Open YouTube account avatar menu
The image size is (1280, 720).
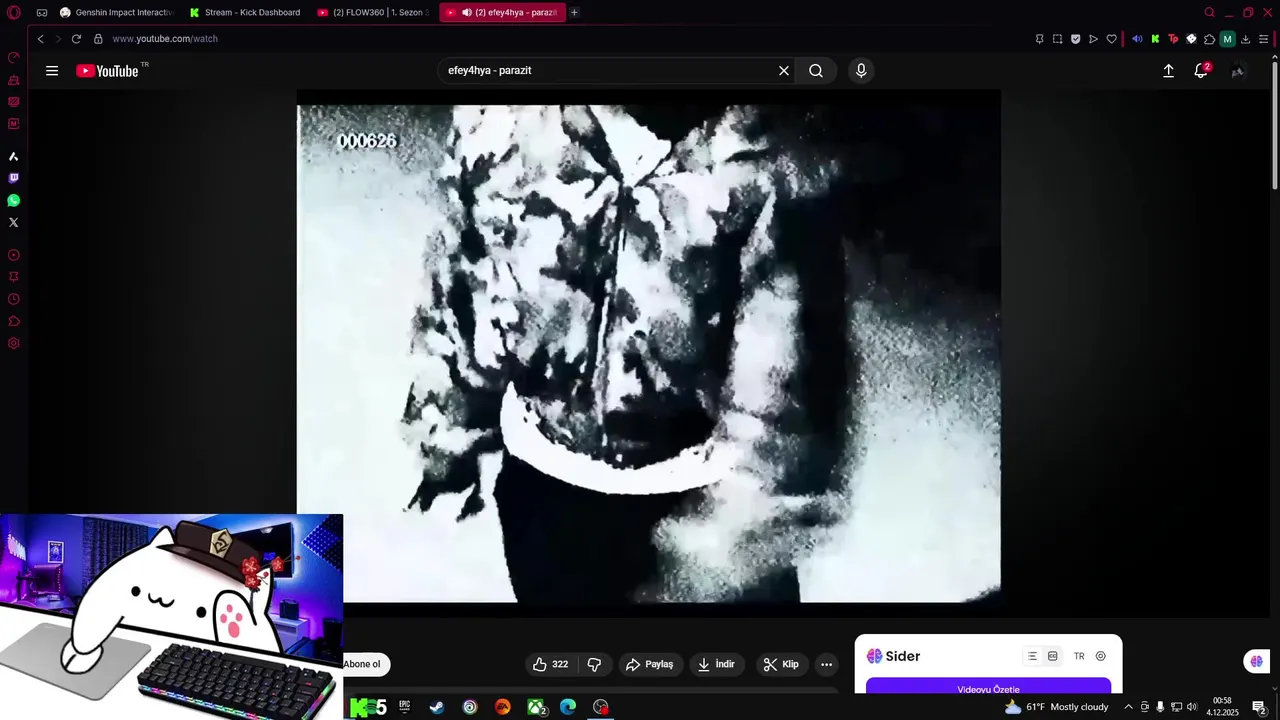point(1237,71)
